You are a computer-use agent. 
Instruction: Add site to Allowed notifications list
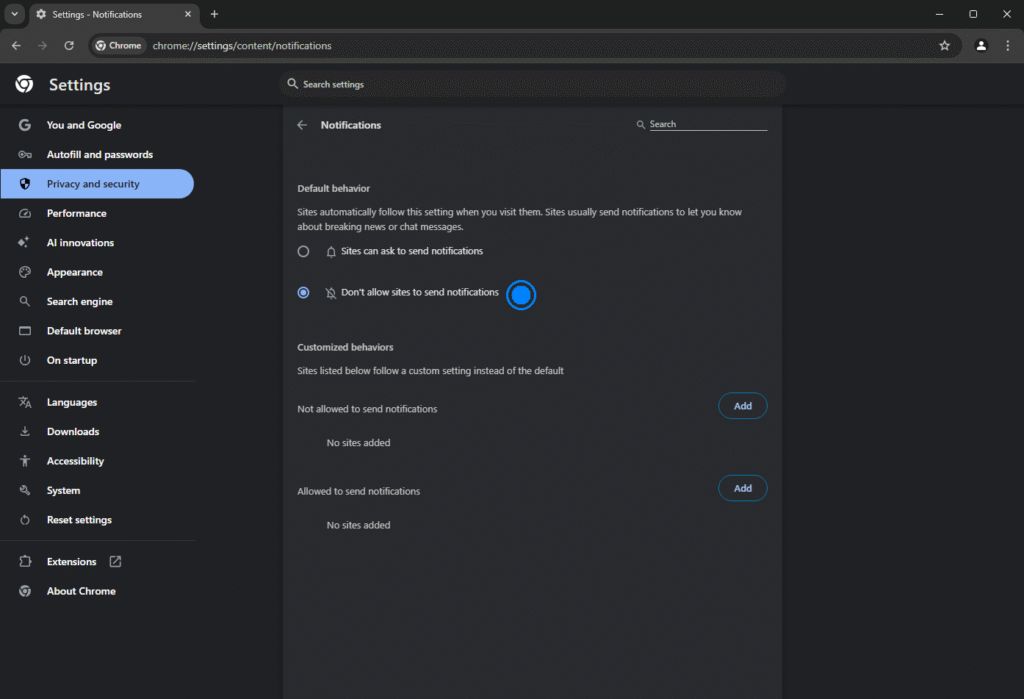point(742,488)
